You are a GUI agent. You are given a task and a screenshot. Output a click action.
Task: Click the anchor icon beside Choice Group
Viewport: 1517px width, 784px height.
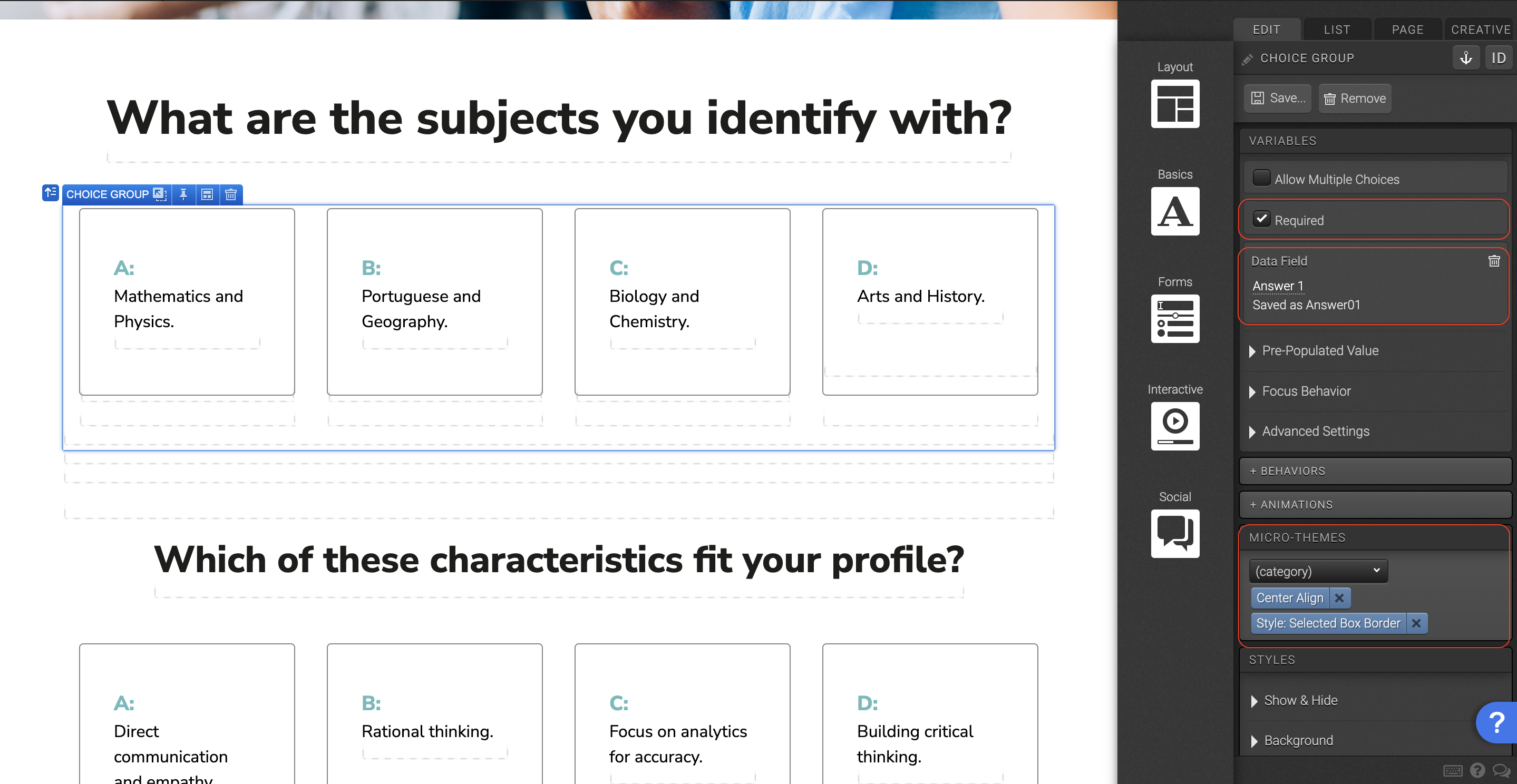click(x=1466, y=57)
